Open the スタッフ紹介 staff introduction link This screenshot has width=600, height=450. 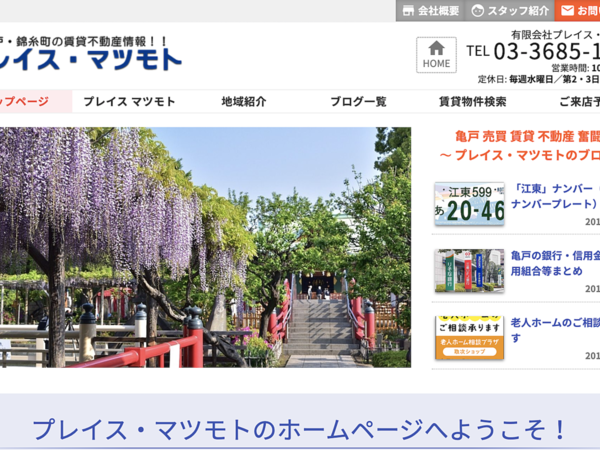pyautogui.click(x=518, y=11)
